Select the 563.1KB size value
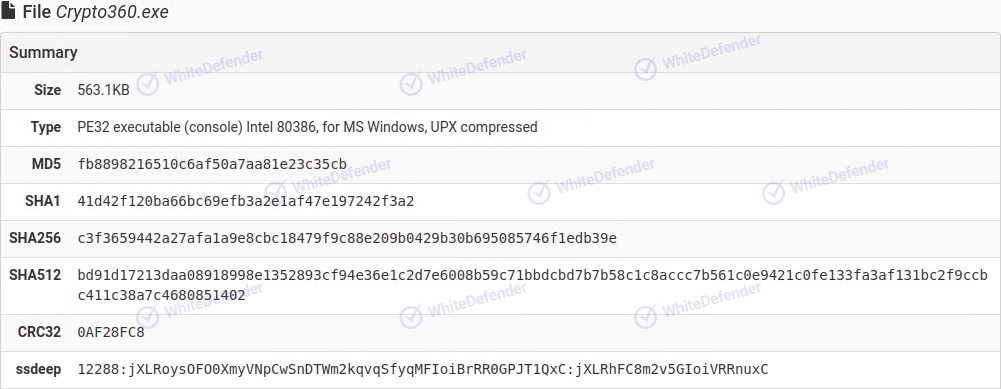The height and width of the screenshot is (389, 1001). (x=103, y=90)
